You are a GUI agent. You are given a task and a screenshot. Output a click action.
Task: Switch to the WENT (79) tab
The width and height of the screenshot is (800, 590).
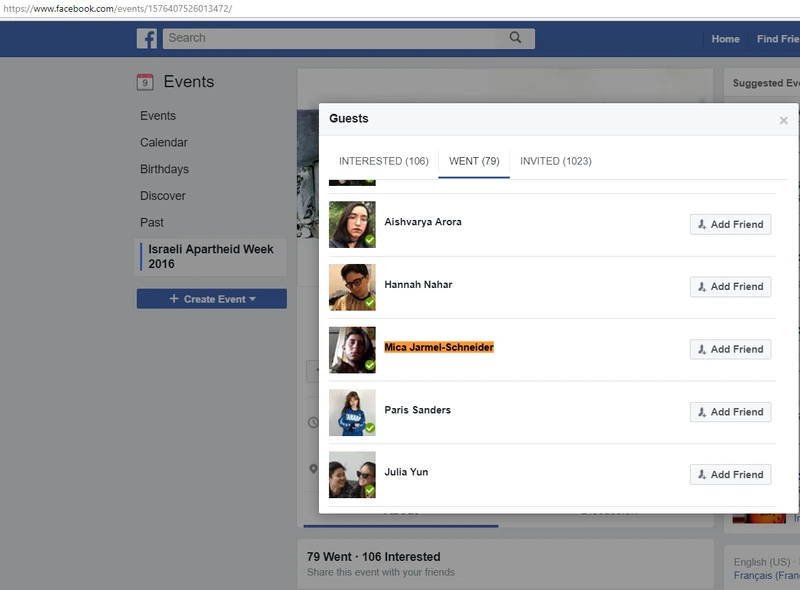pyautogui.click(x=474, y=161)
